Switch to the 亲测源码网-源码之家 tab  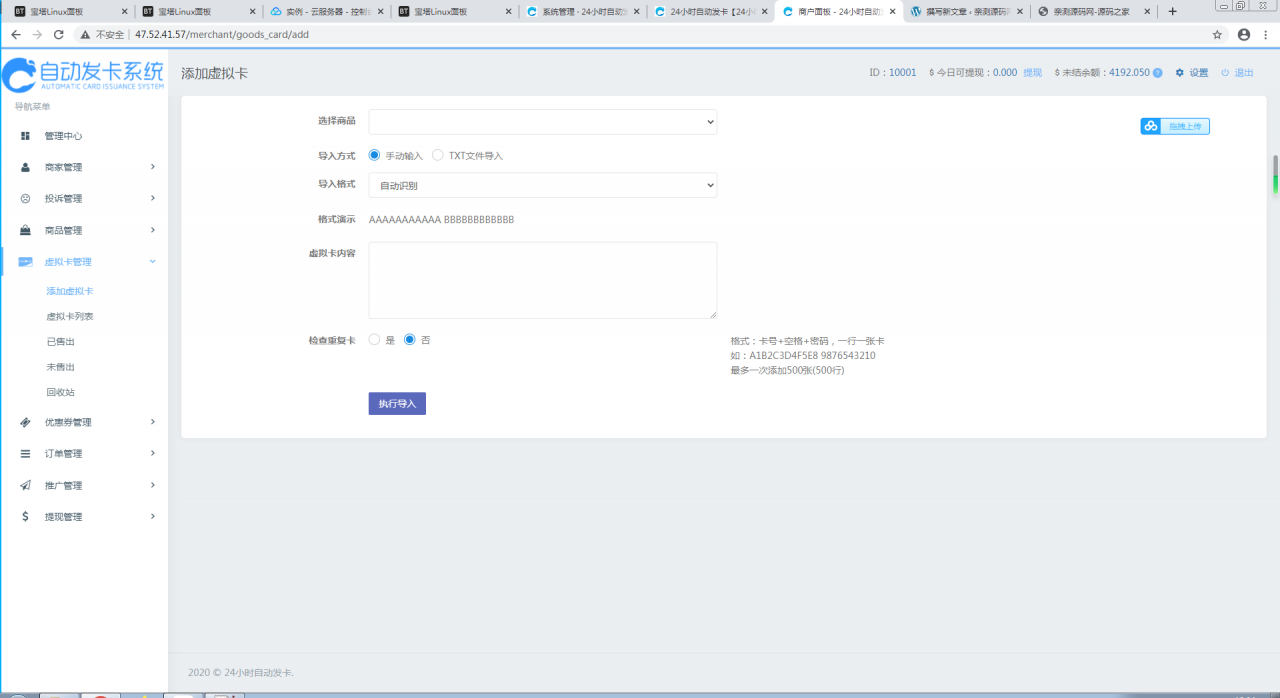(1094, 11)
